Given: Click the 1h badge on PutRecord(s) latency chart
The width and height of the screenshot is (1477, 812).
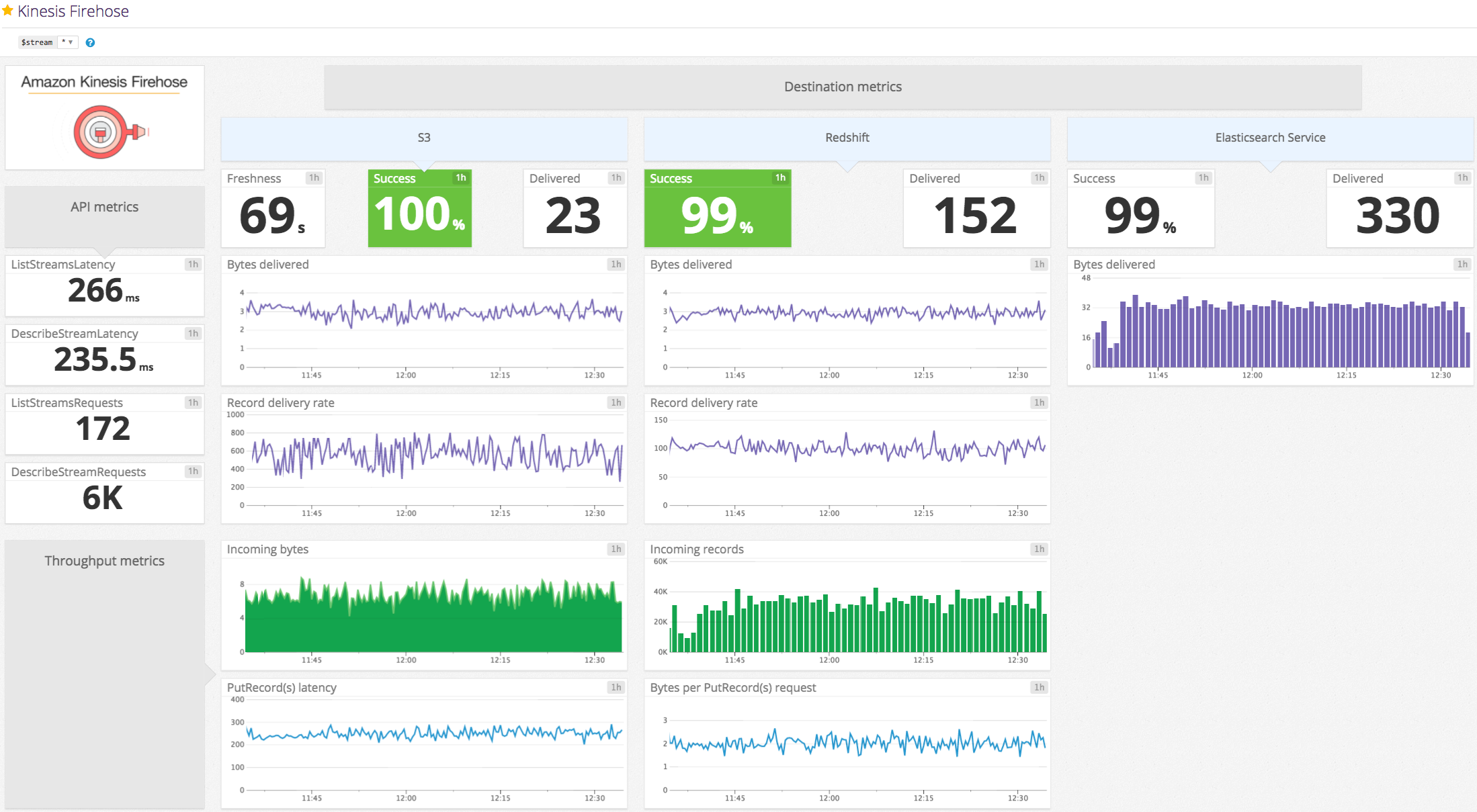Looking at the screenshot, I should coord(616,687).
